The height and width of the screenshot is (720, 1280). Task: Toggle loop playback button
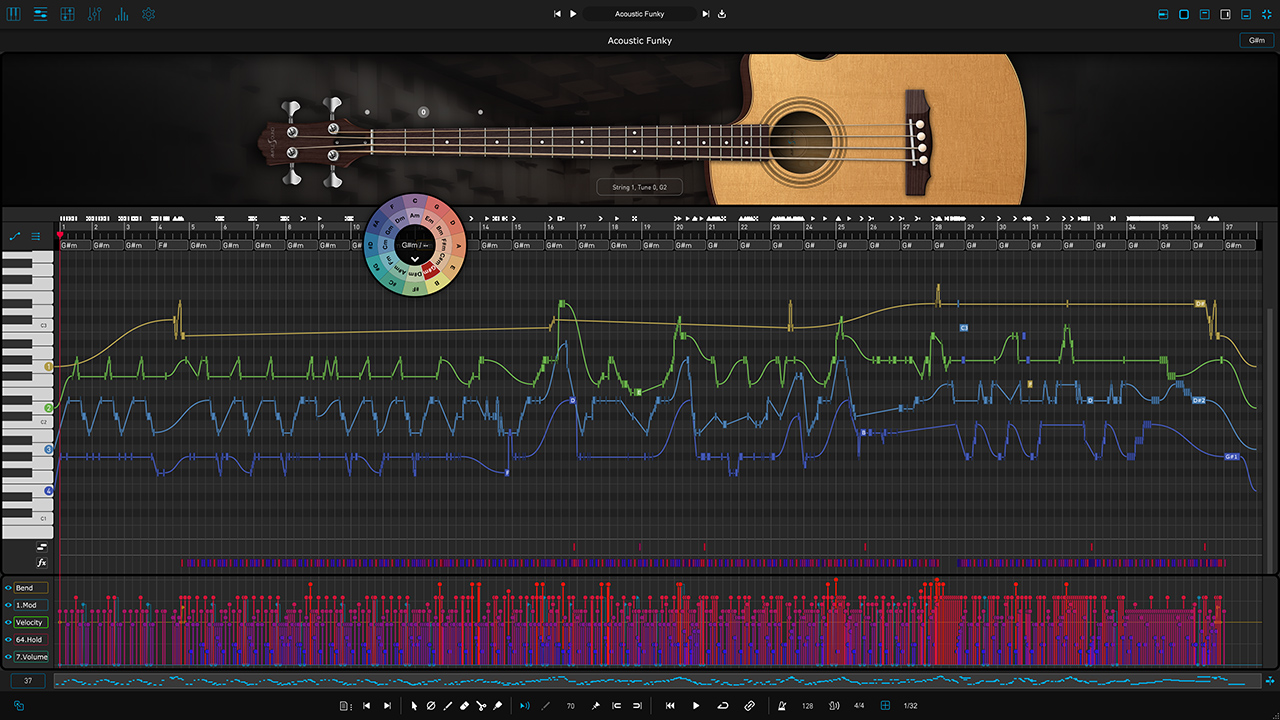[x=723, y=705]
